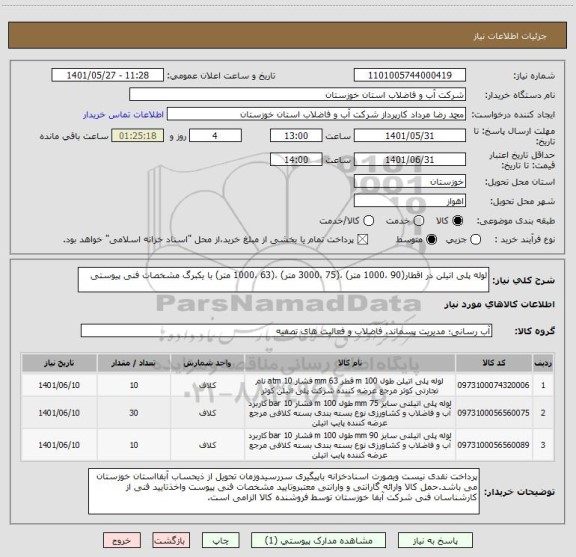Click product code 0973100056560075

coord(493,413)
